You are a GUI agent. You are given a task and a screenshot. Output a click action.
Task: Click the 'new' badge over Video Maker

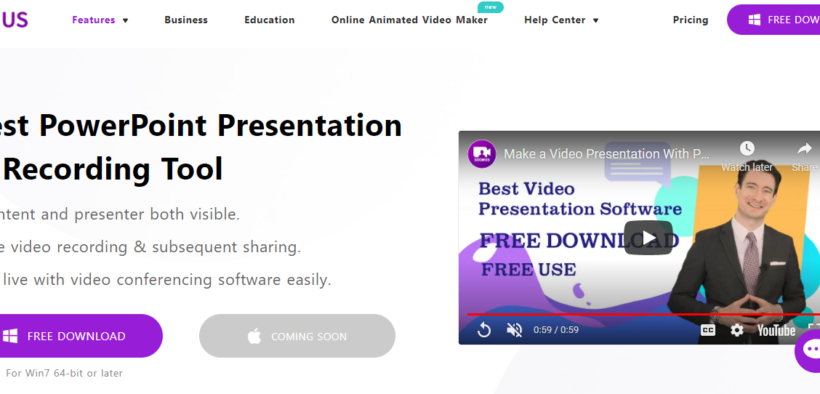coord(491,7)
